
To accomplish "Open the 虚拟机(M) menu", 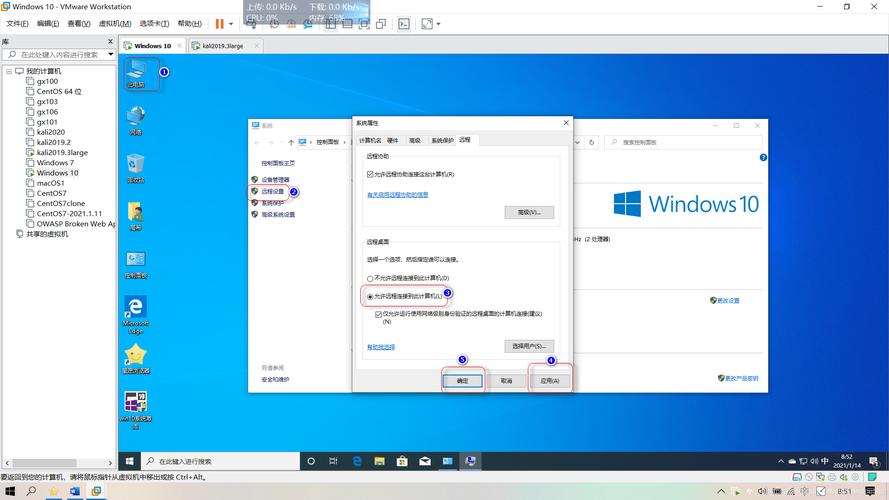I will click(x=115, y=23).
